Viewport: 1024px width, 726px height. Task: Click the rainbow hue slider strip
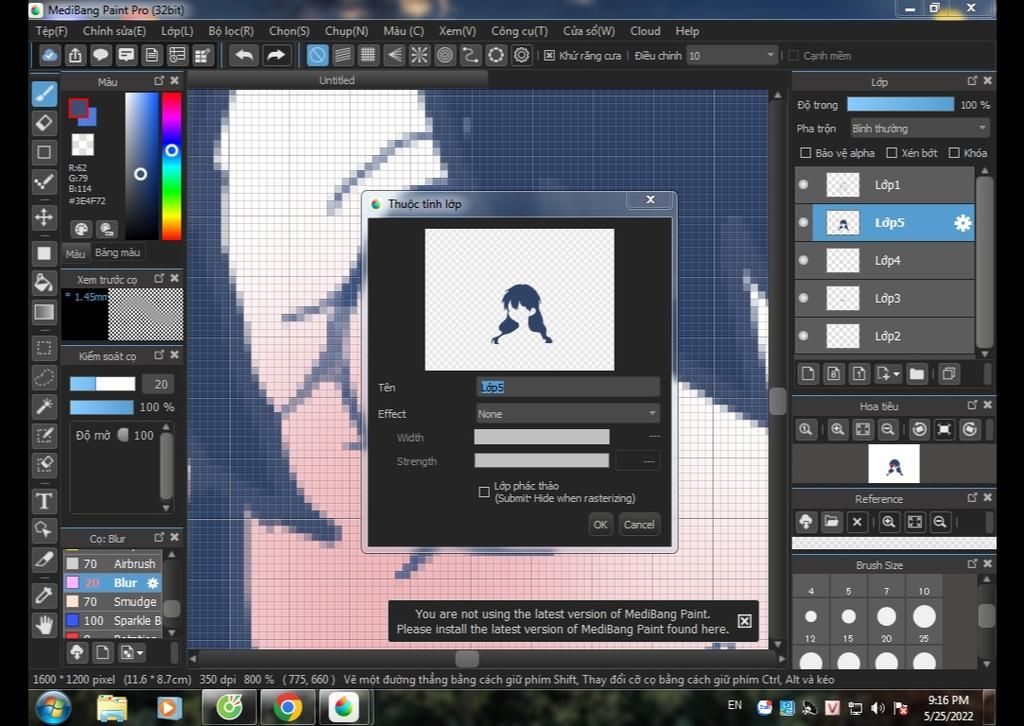(172, 166)
